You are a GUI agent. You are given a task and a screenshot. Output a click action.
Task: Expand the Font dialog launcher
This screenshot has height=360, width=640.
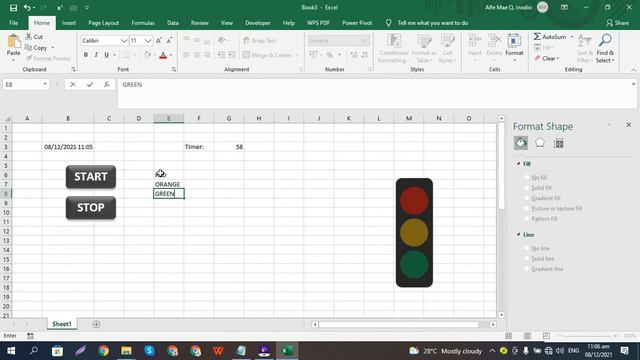pos(173,69)
